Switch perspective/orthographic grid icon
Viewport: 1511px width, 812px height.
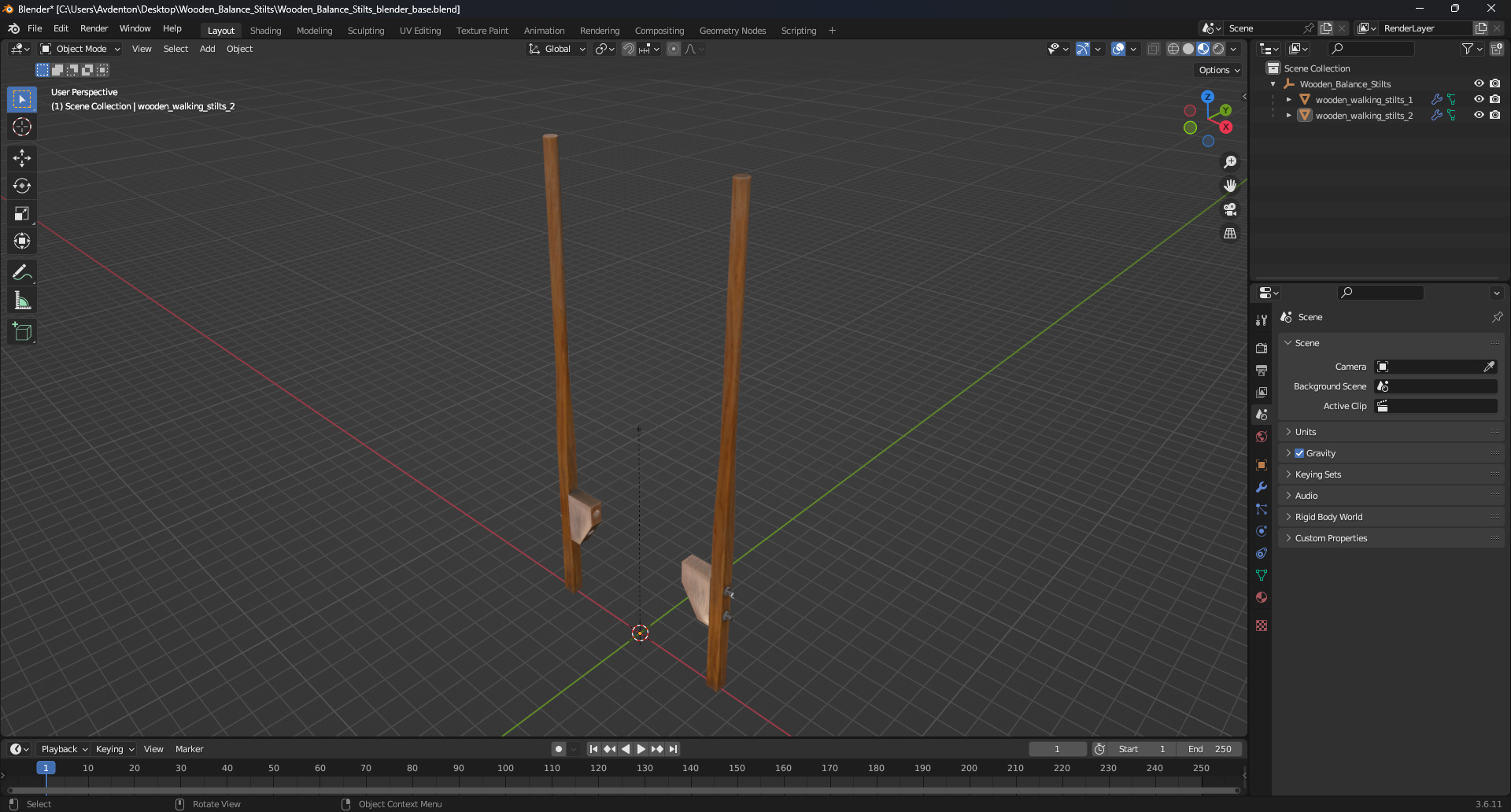pos(1230,234)
